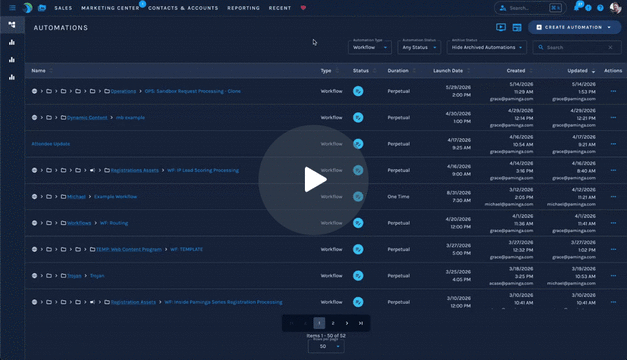Click root globe icon in mb example breadcrumb

34,118
